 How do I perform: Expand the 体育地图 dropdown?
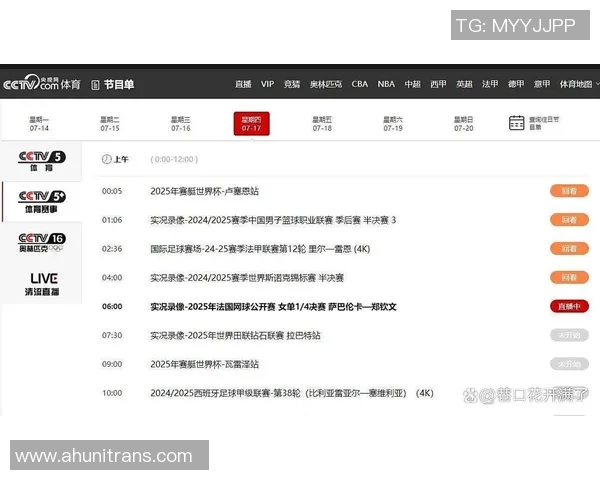click(x=579, y=84)
